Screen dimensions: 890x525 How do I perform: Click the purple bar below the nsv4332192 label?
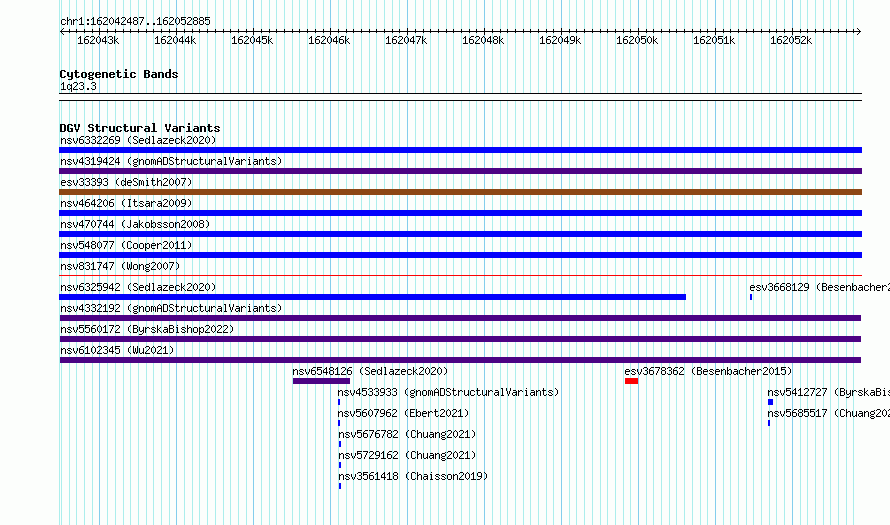460,318
